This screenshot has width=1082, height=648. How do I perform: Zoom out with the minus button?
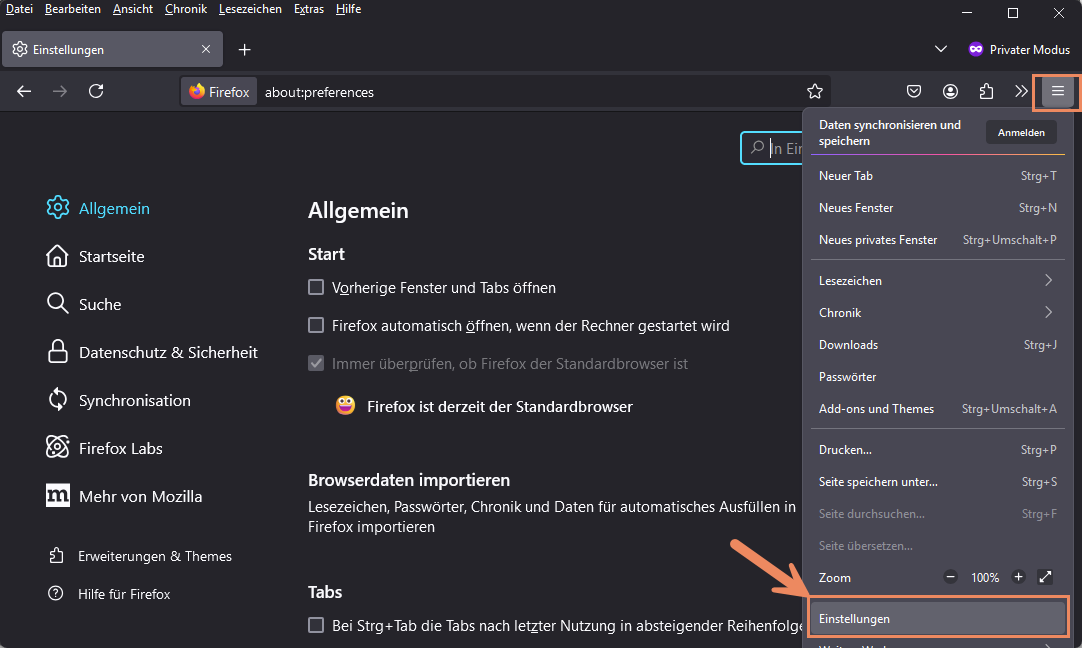(950, 577)
